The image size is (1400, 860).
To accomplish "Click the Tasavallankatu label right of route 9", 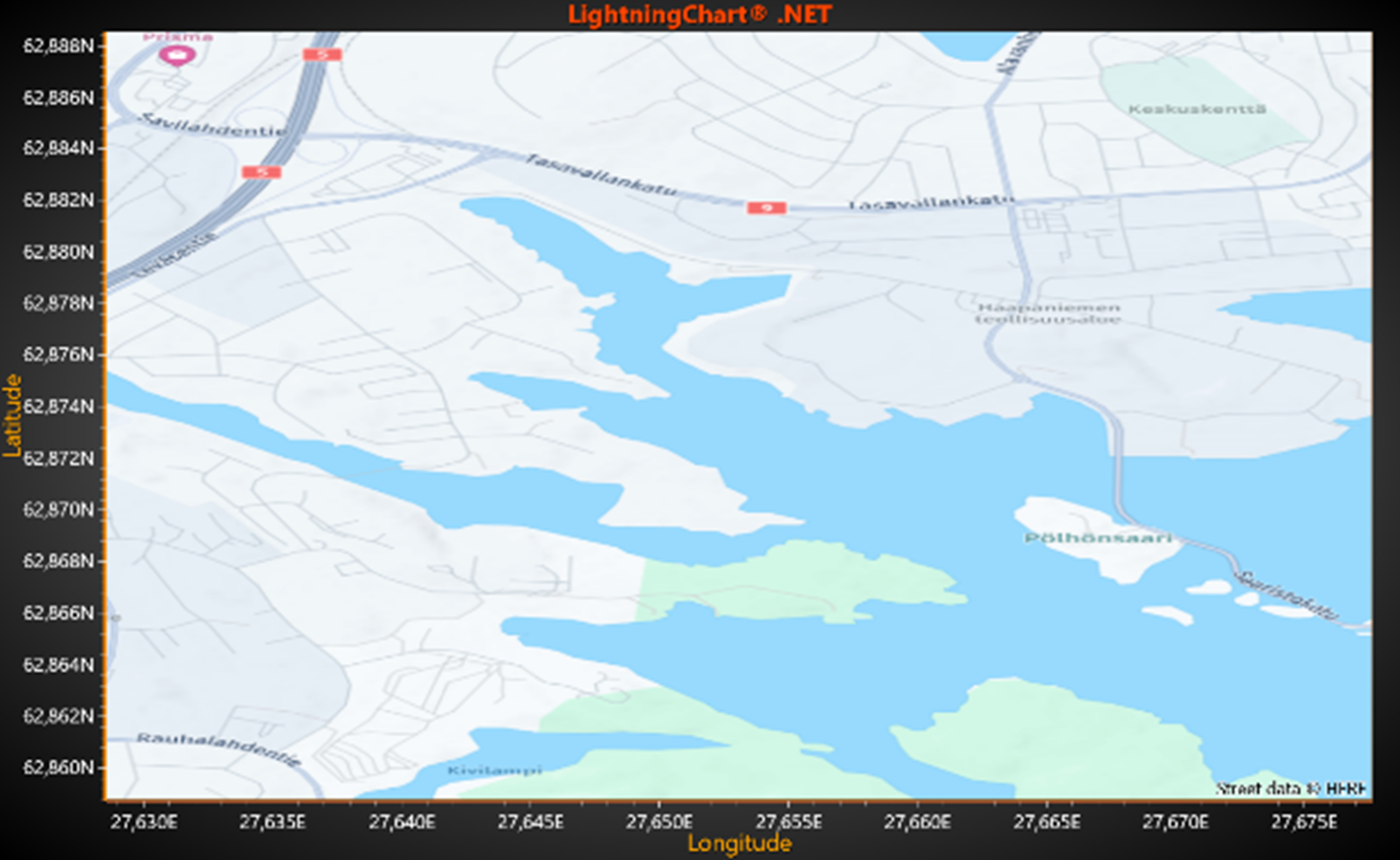I will pyautogui.click(x=932, y=203).
